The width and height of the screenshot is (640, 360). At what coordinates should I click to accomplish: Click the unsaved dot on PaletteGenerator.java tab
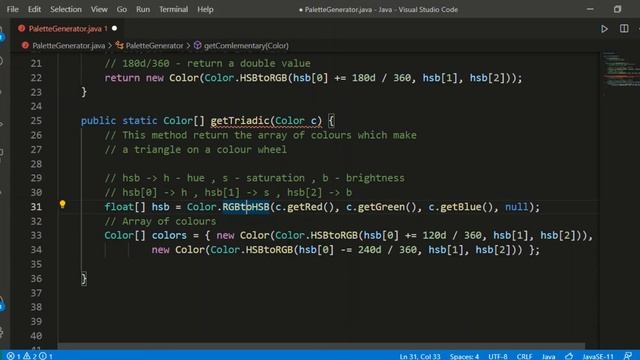115,28
